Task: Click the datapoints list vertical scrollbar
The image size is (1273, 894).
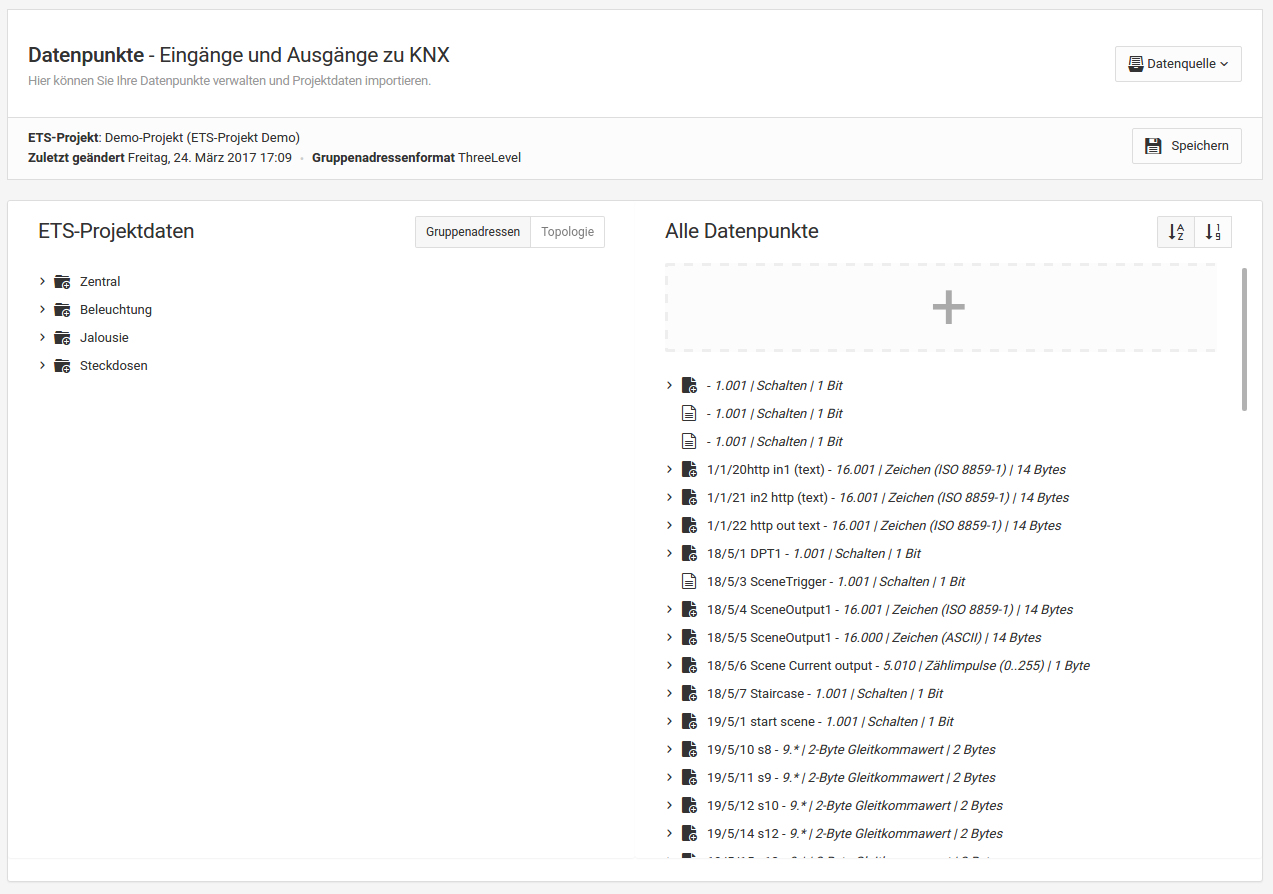Action: (x=1244, y=340)
